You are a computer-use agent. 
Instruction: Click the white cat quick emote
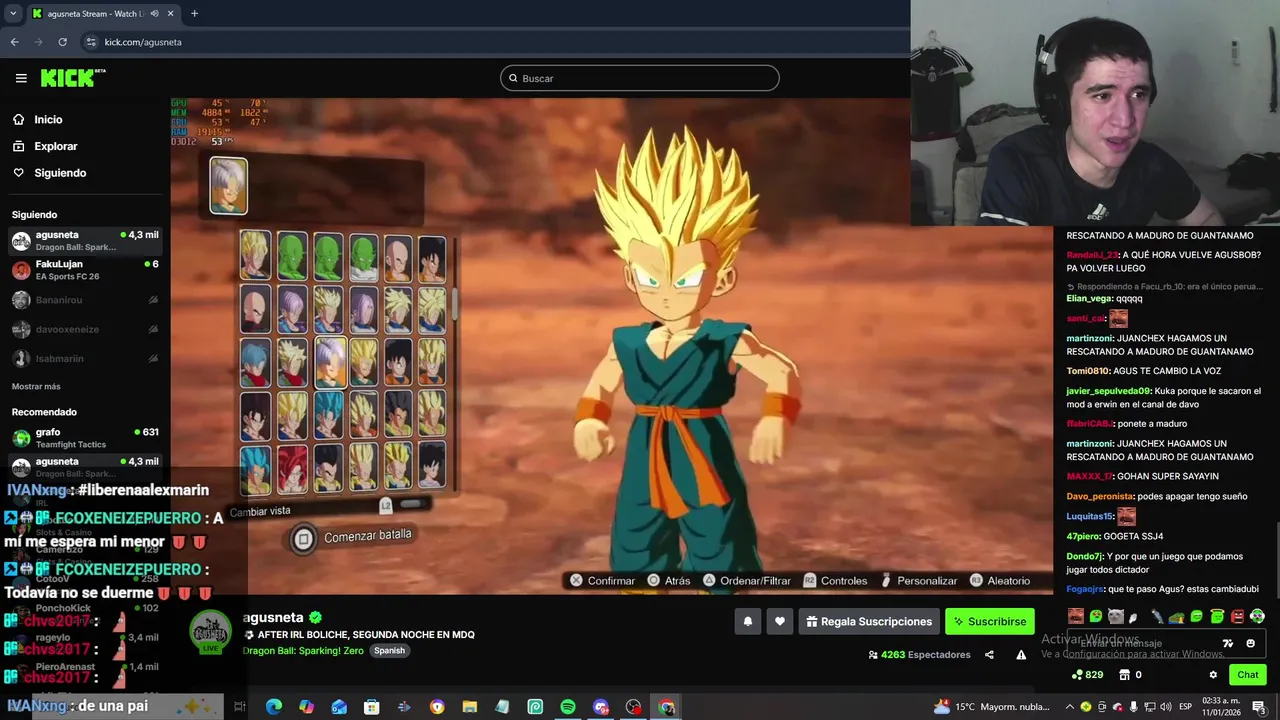point(1116,616)
